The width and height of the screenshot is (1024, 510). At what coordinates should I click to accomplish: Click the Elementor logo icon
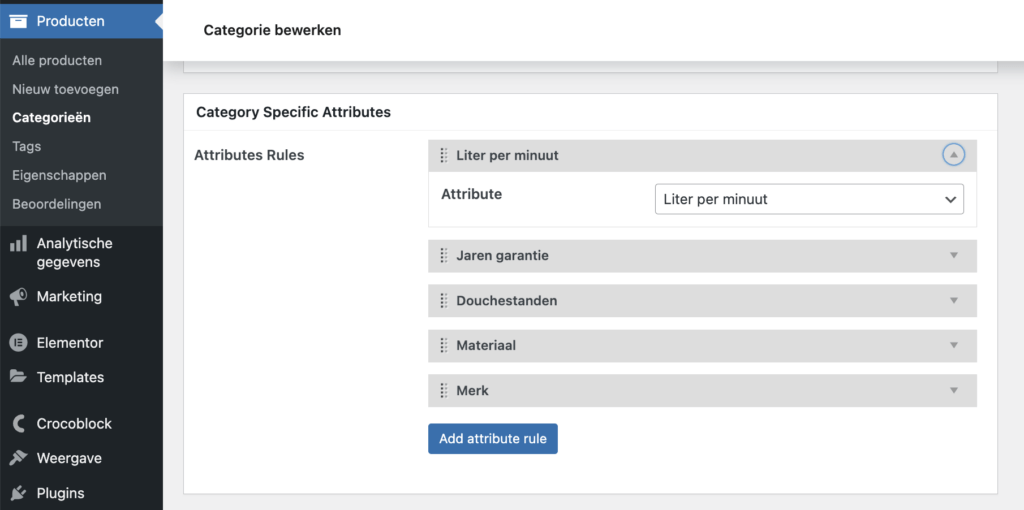(x=18, y=343)
